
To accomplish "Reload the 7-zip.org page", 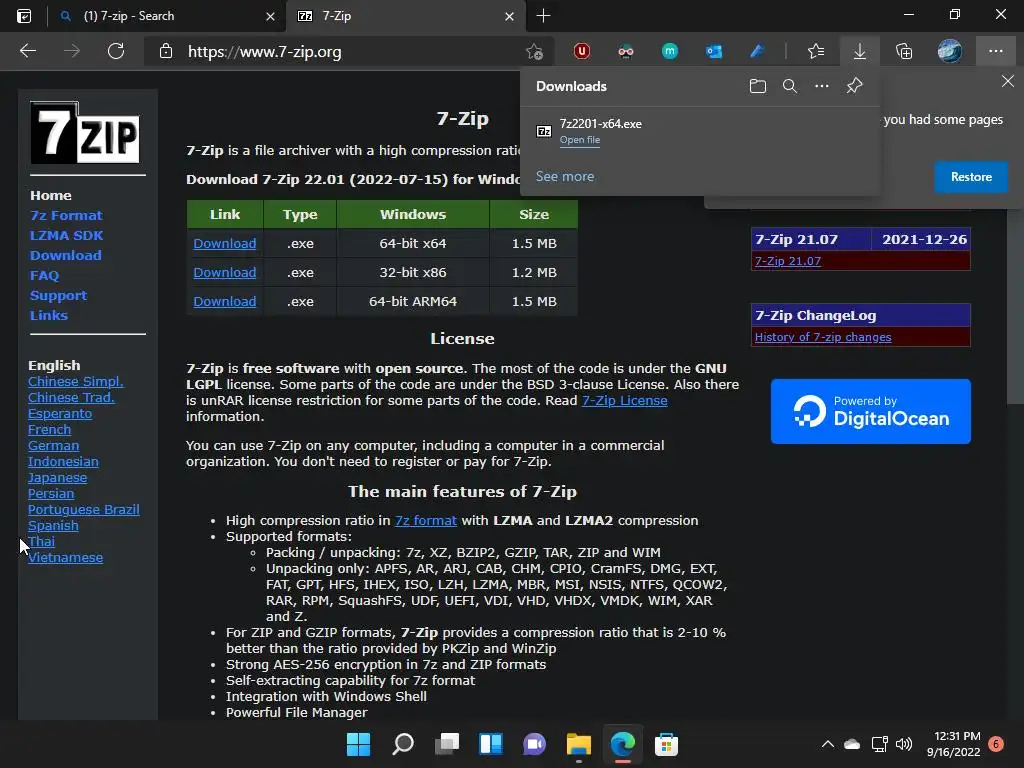I will (116, 51).
